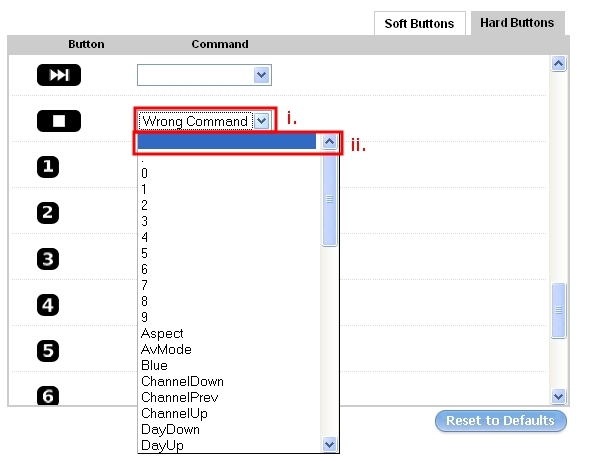
Task: Click the dropdown list scroll-down arrow
Action: 330,444
